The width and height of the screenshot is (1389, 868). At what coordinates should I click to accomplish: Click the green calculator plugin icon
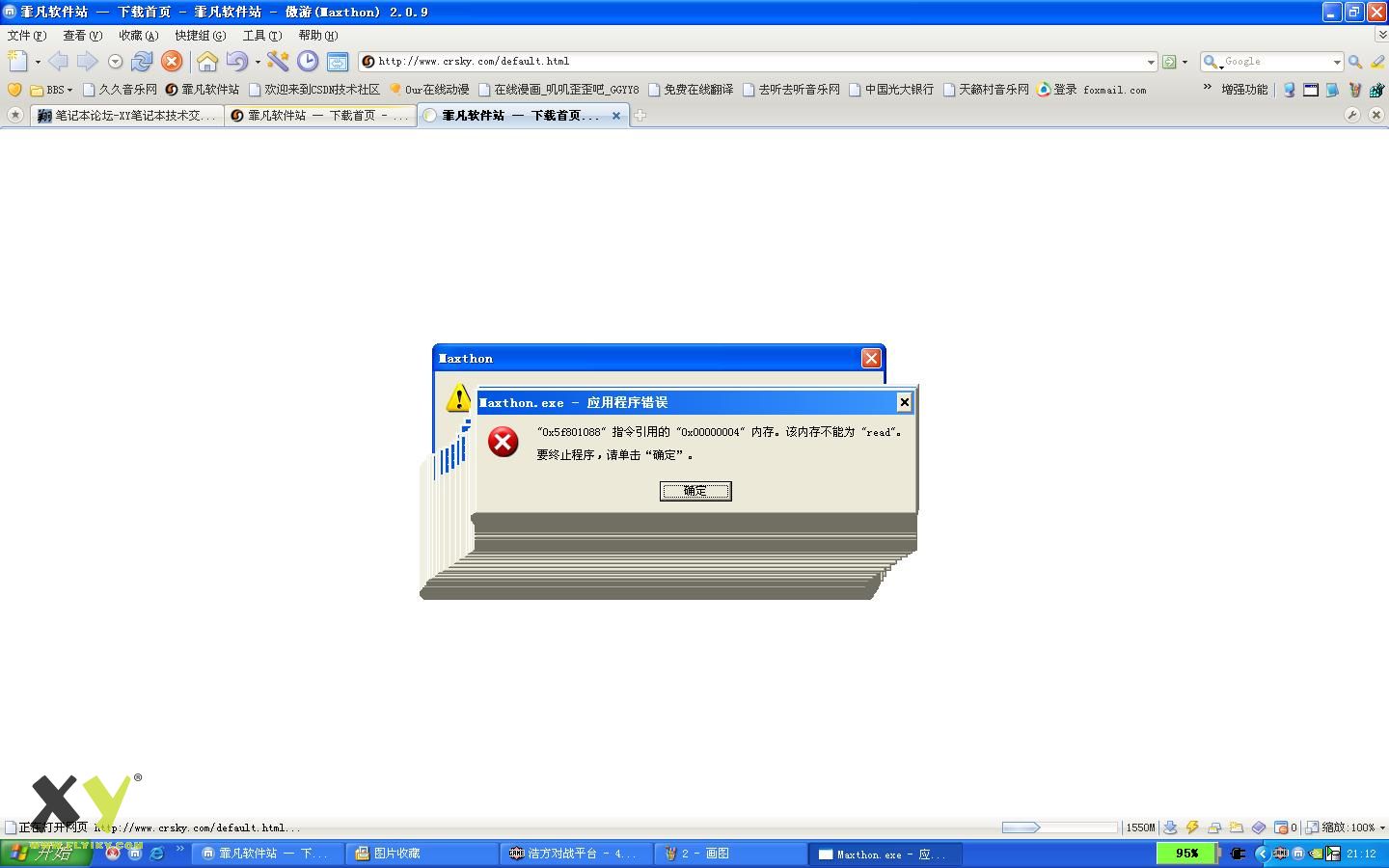(1376, 90)
